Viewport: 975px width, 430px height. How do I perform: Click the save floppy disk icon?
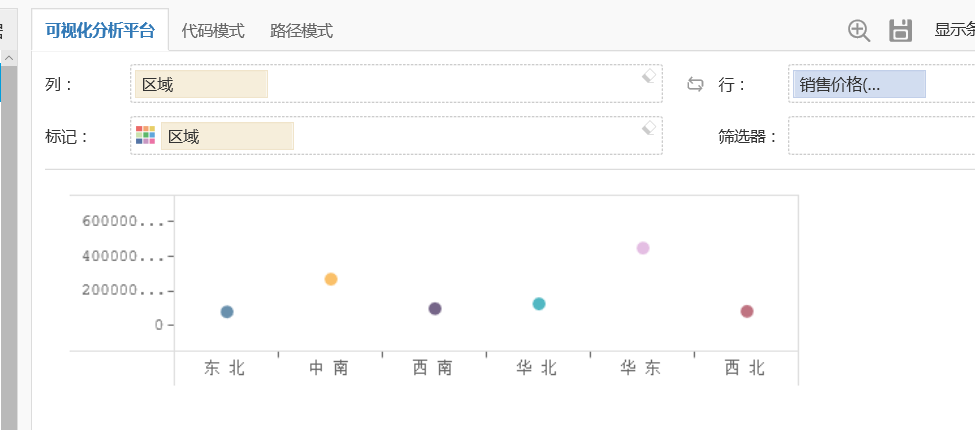[x=900, y=30]
